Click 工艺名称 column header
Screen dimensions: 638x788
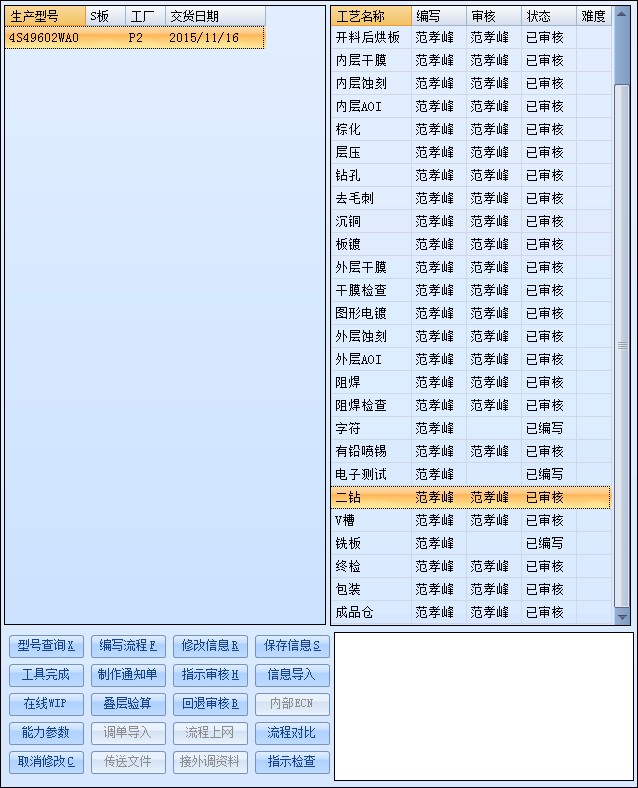pyautogui.click(x=371, y=17)
